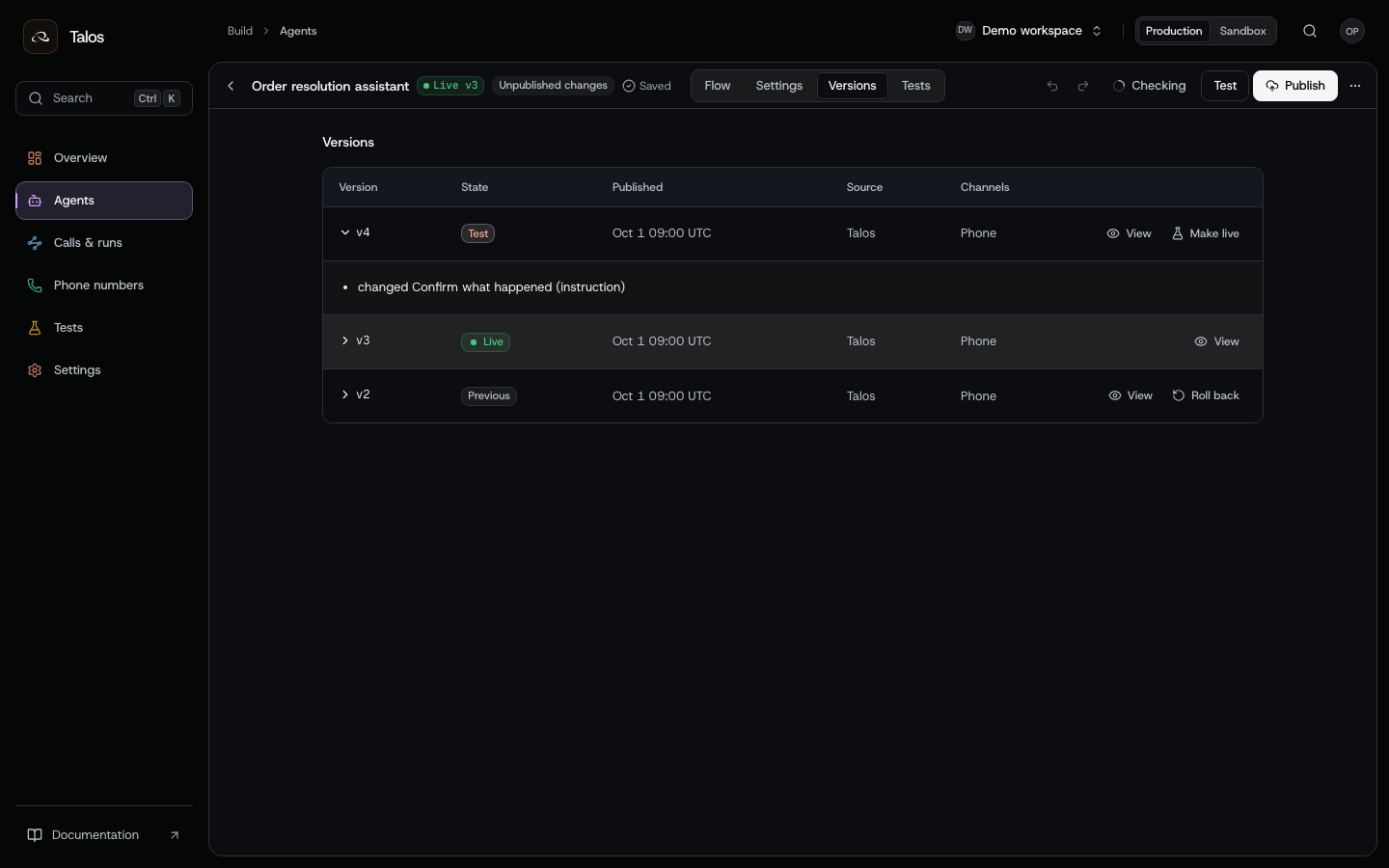The width and height of the screenshot is (1389, 868).
Task: Go back with the left chevron
Action: pyautogui.click(x=231, y=86)
